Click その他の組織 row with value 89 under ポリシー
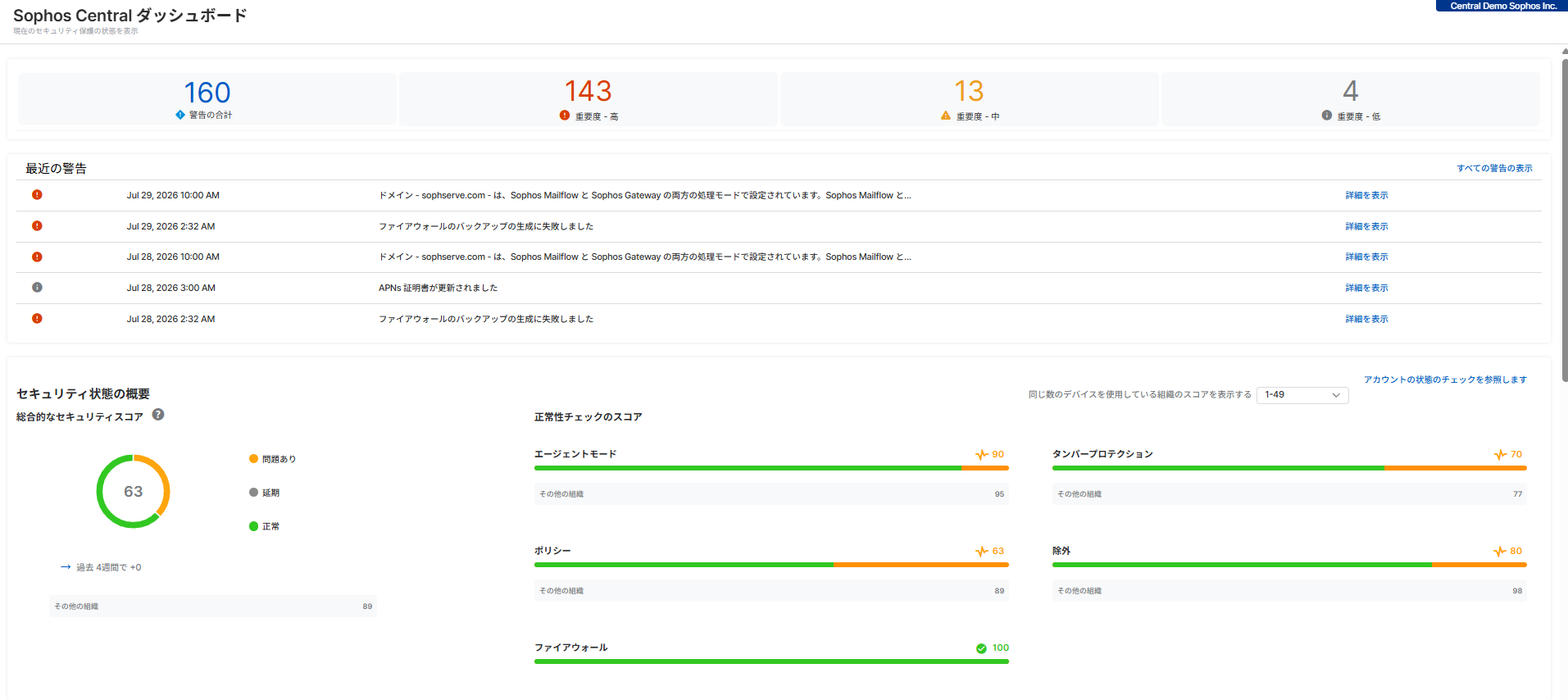This screenshot has width=1568, height=700. point(771,591)
